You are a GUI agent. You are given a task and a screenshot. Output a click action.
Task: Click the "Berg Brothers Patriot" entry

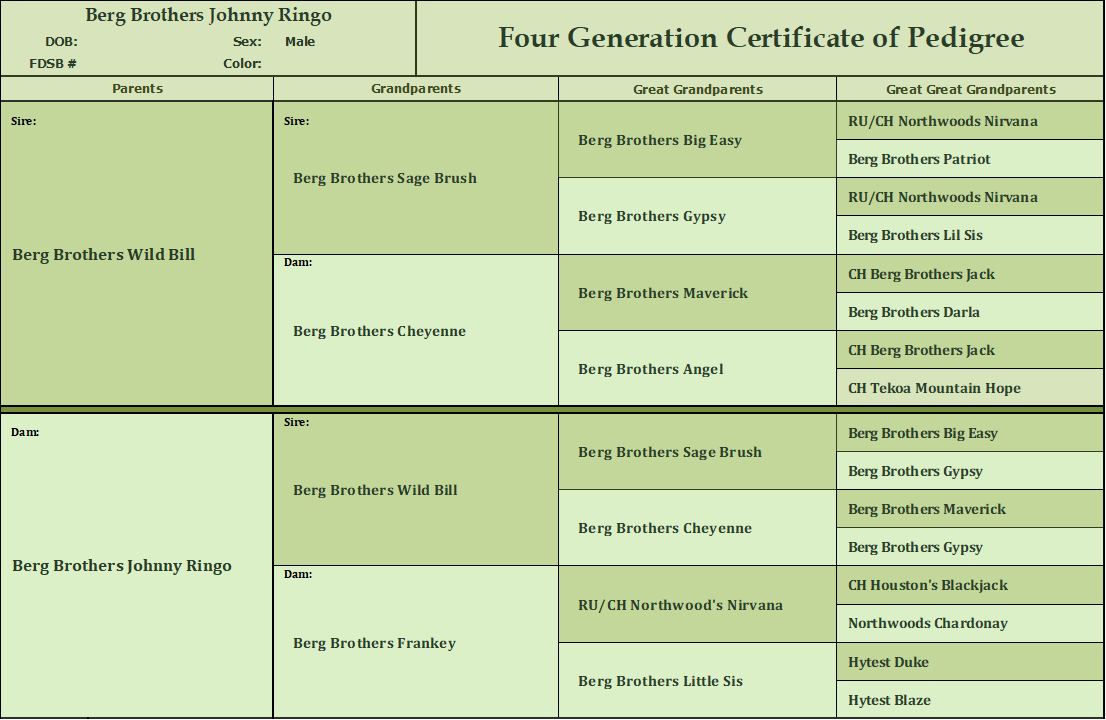click(919, 159)
